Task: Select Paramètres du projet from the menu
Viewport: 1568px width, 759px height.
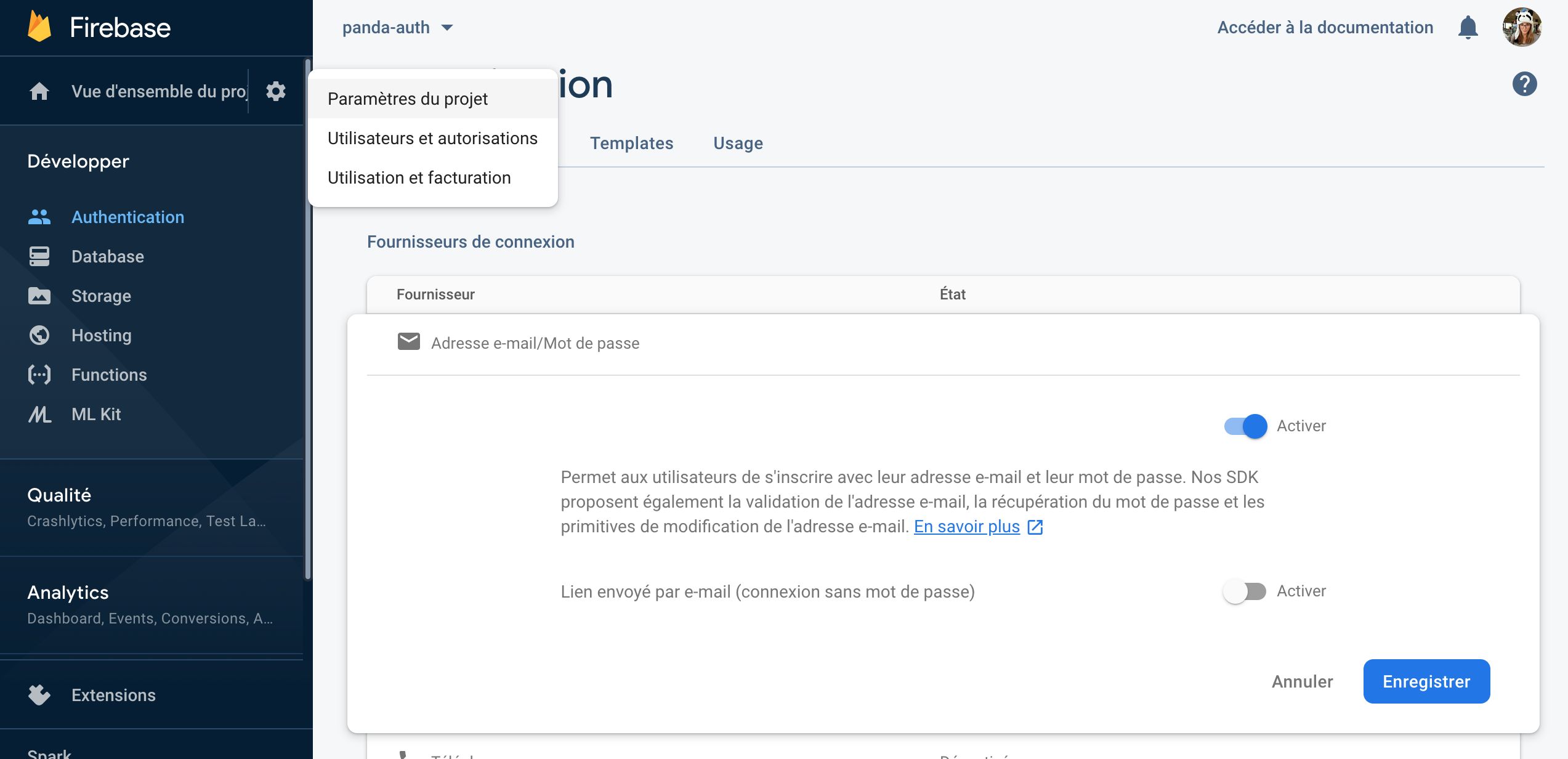Action: [407, 98]
